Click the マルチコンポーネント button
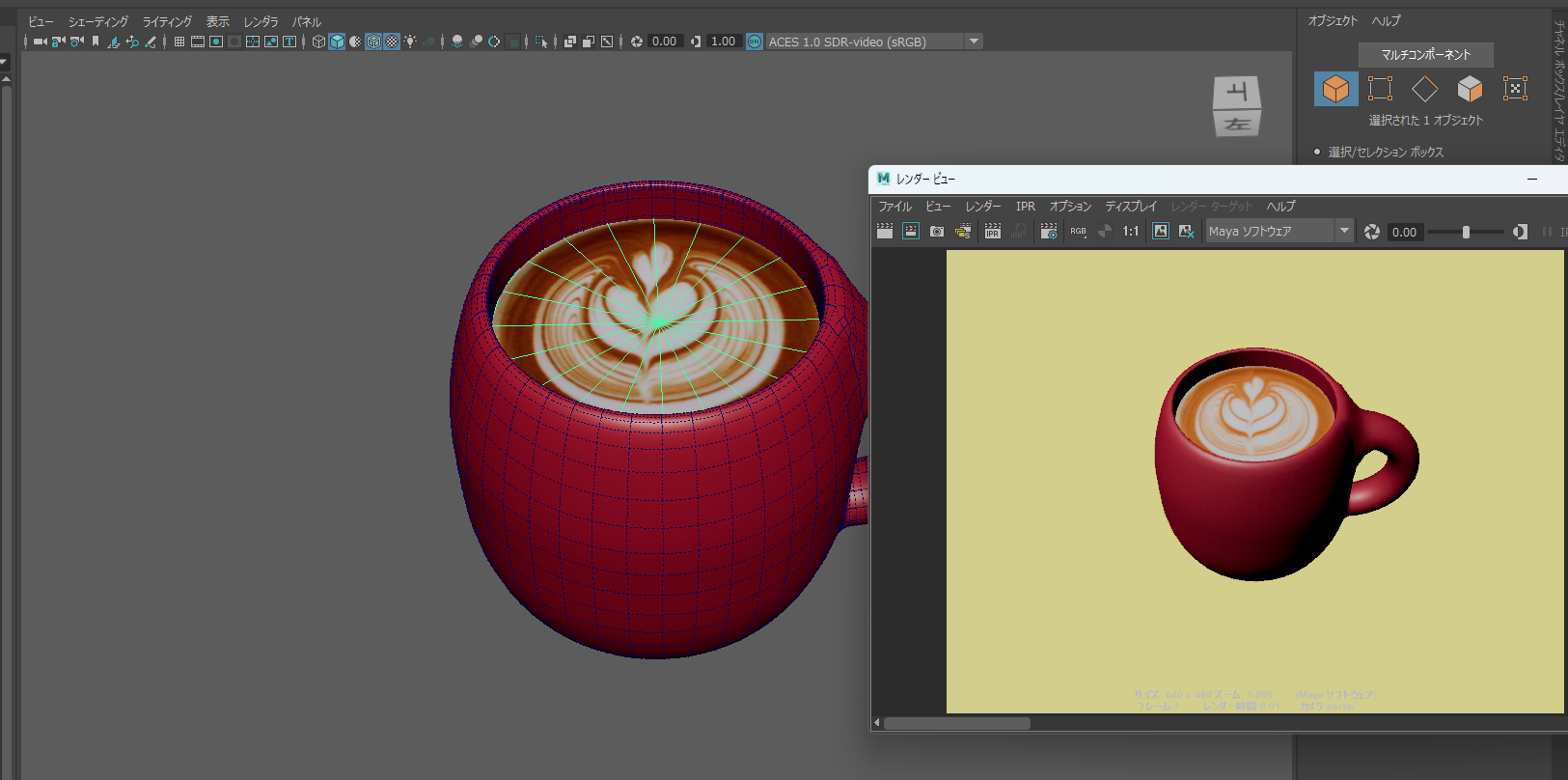Screen dimensions: 1568x780 tap(1425, 55)
